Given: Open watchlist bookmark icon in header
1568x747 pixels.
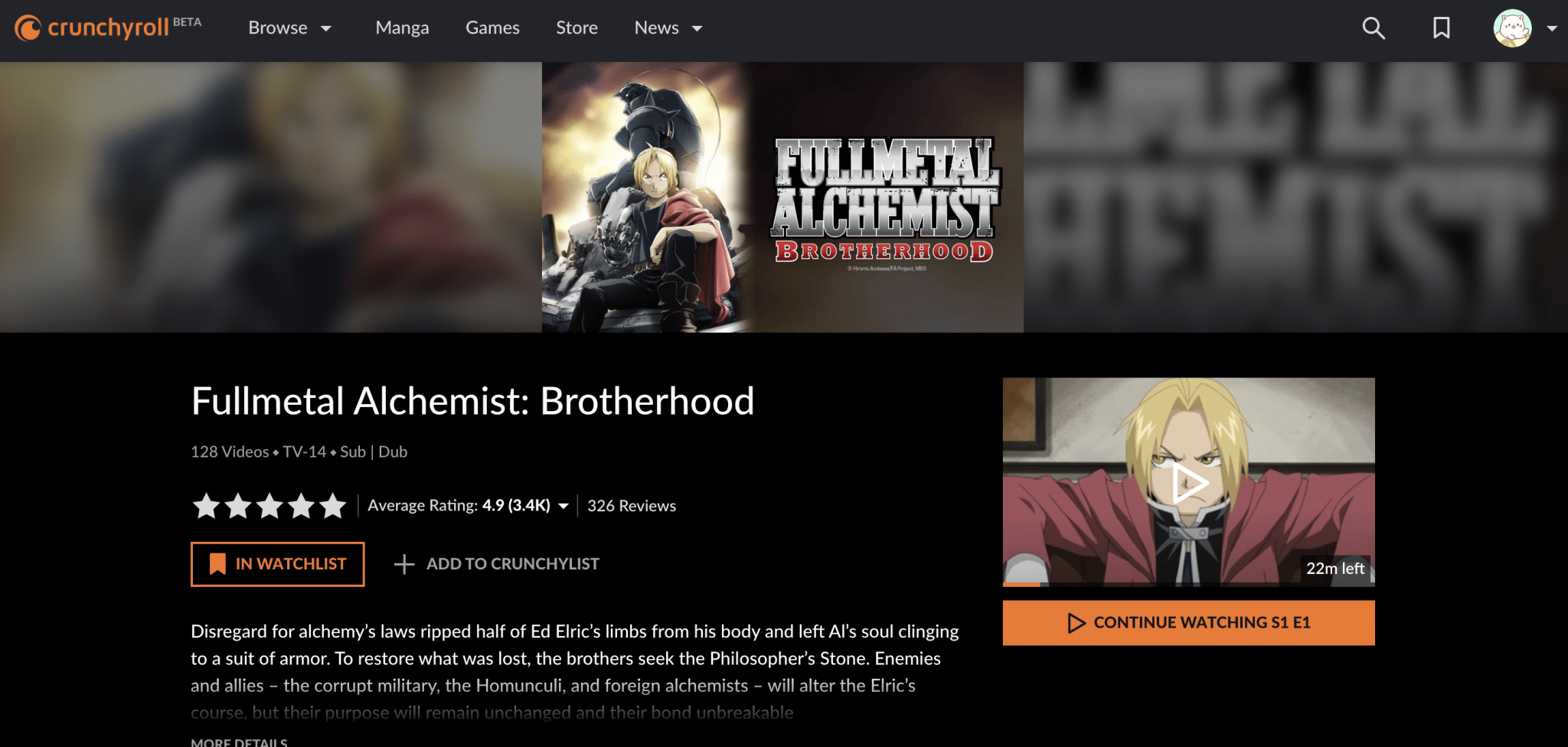Looking at the screenshot, I should (1442, 28).
